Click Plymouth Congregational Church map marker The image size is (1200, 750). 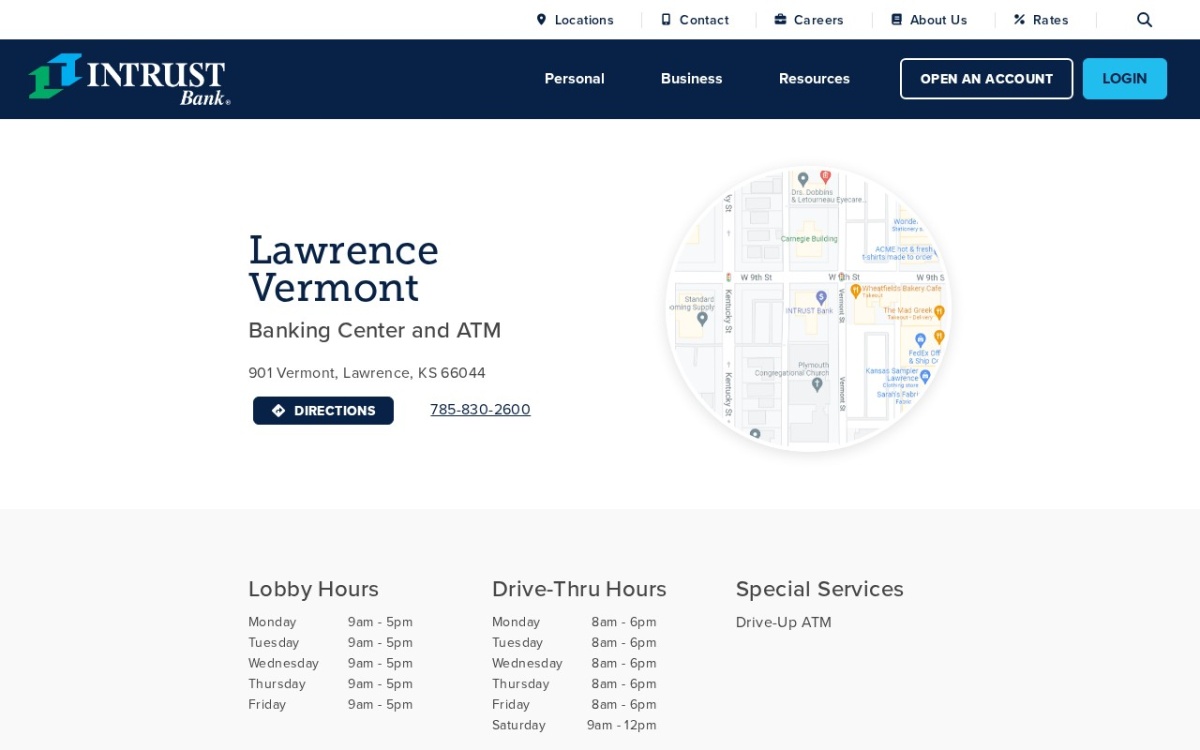(x=817, y=384)
